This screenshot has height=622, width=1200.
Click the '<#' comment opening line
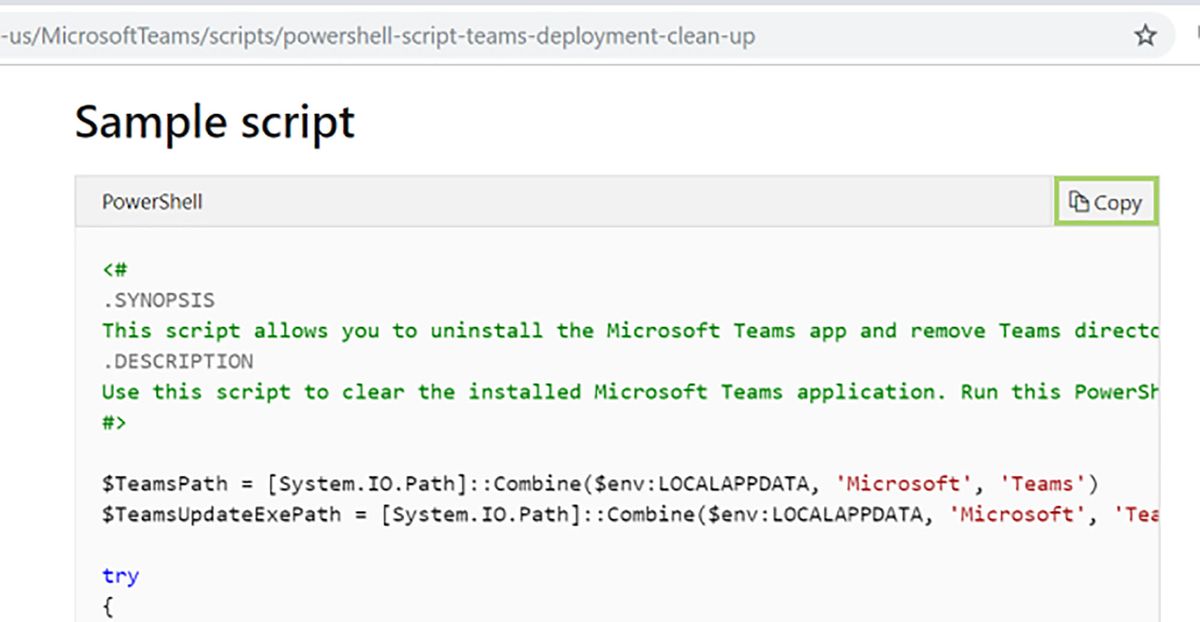[x=114, y=270]
